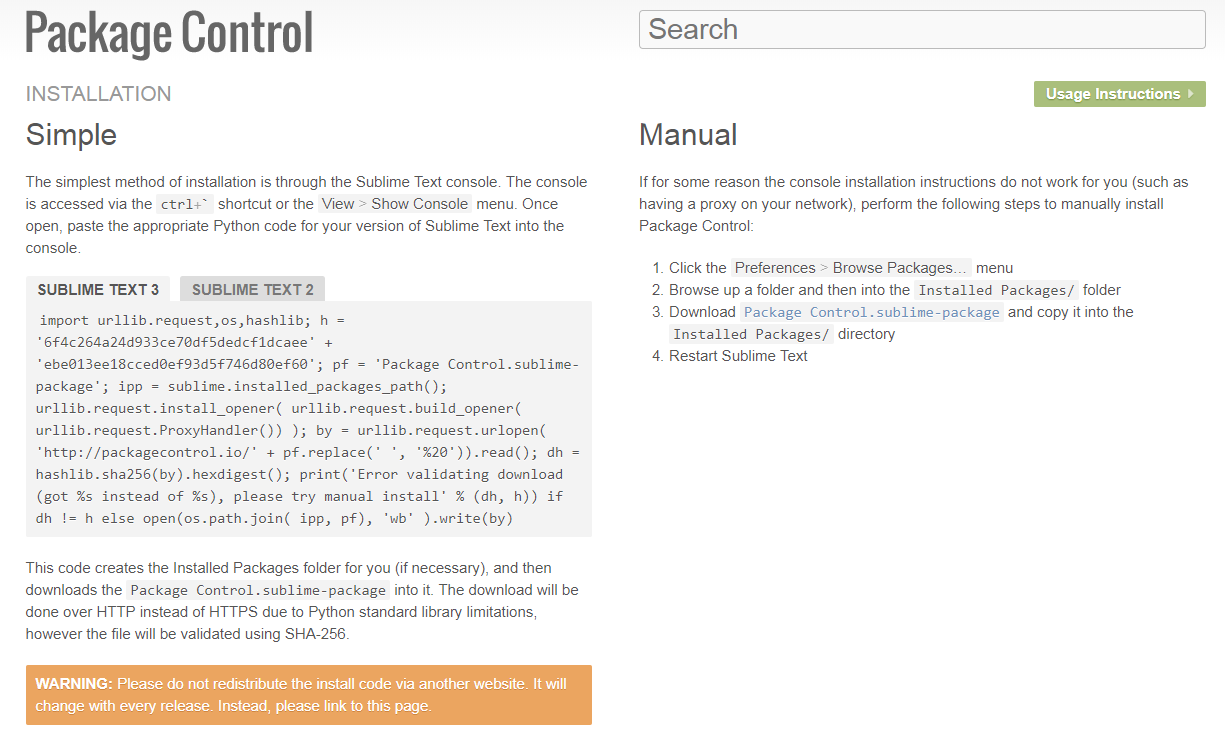The height and width of the screenshot is (733, 1225).
Task: Click the View > Show Console menu text
Action: coord(395,204)
